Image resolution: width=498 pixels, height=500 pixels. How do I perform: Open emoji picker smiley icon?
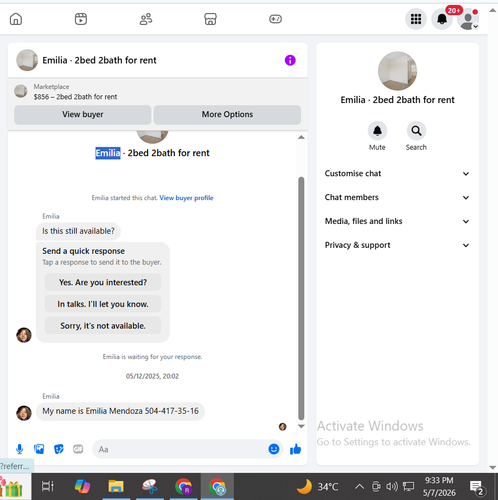pos(274,449)
